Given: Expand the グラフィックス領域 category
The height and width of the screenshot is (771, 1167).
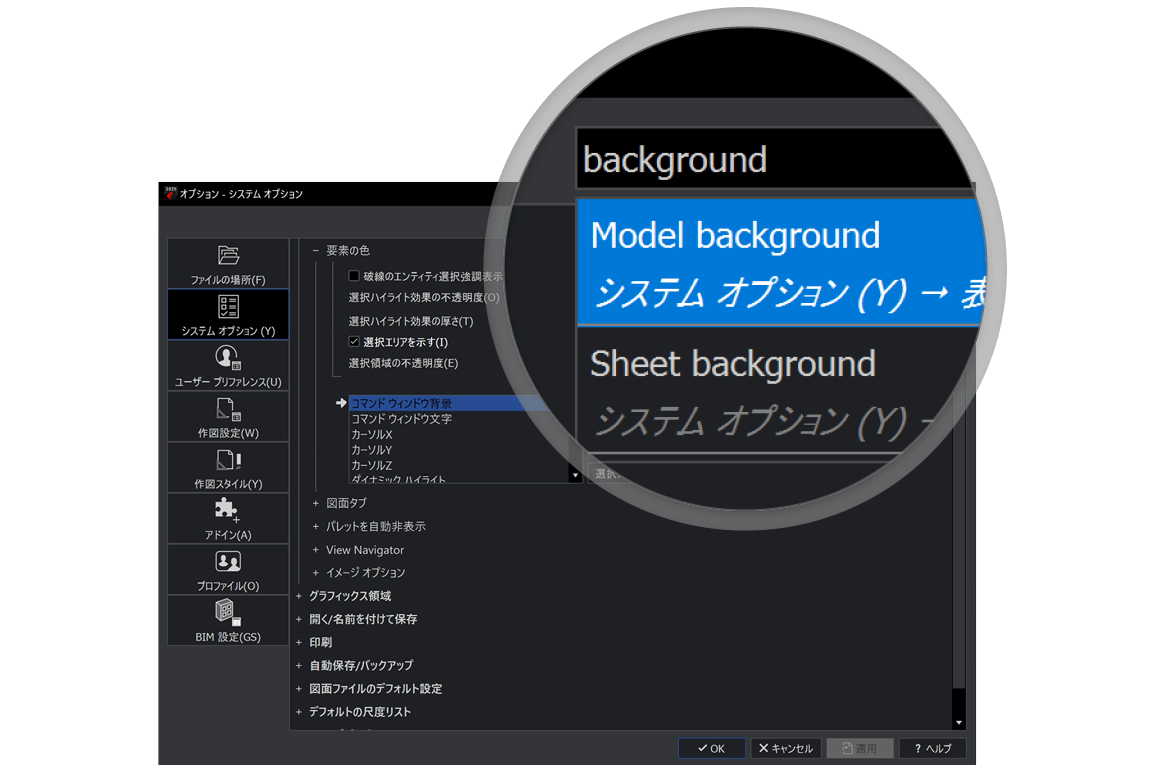Looking at the screenshot, I should click(x=299, y=596).
